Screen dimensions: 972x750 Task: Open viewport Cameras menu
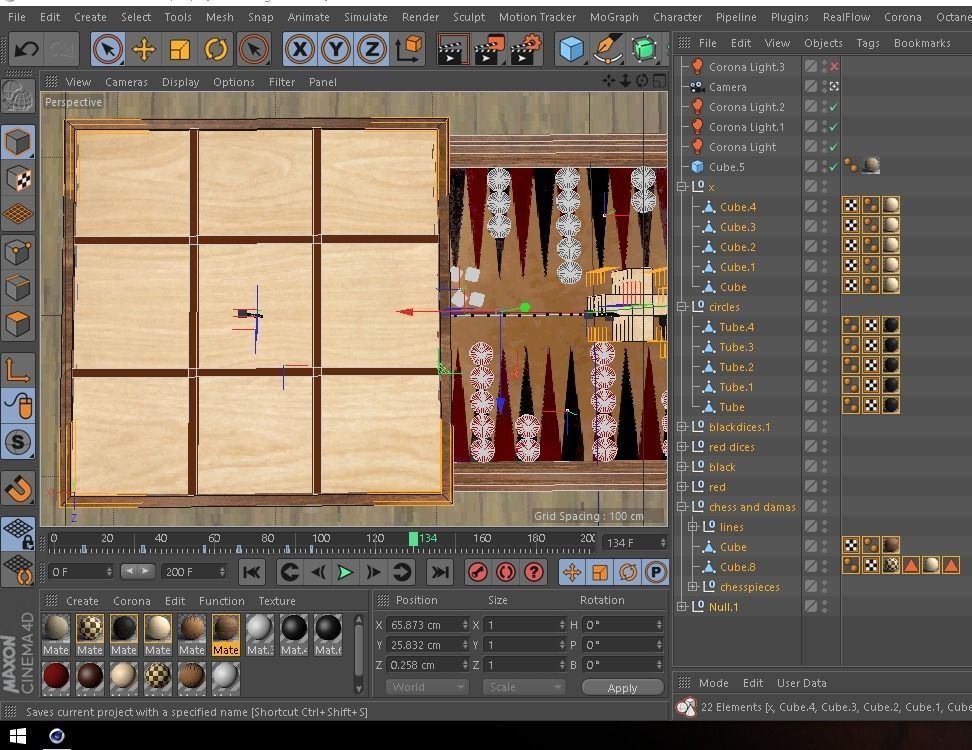126,82
